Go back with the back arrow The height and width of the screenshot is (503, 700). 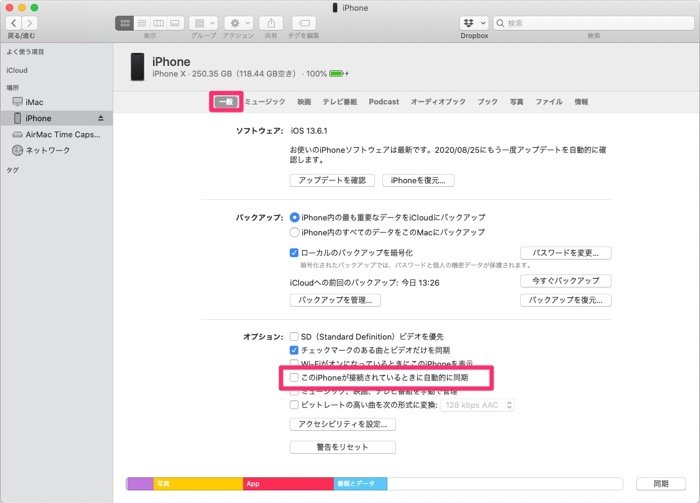[x=13, y=23]
